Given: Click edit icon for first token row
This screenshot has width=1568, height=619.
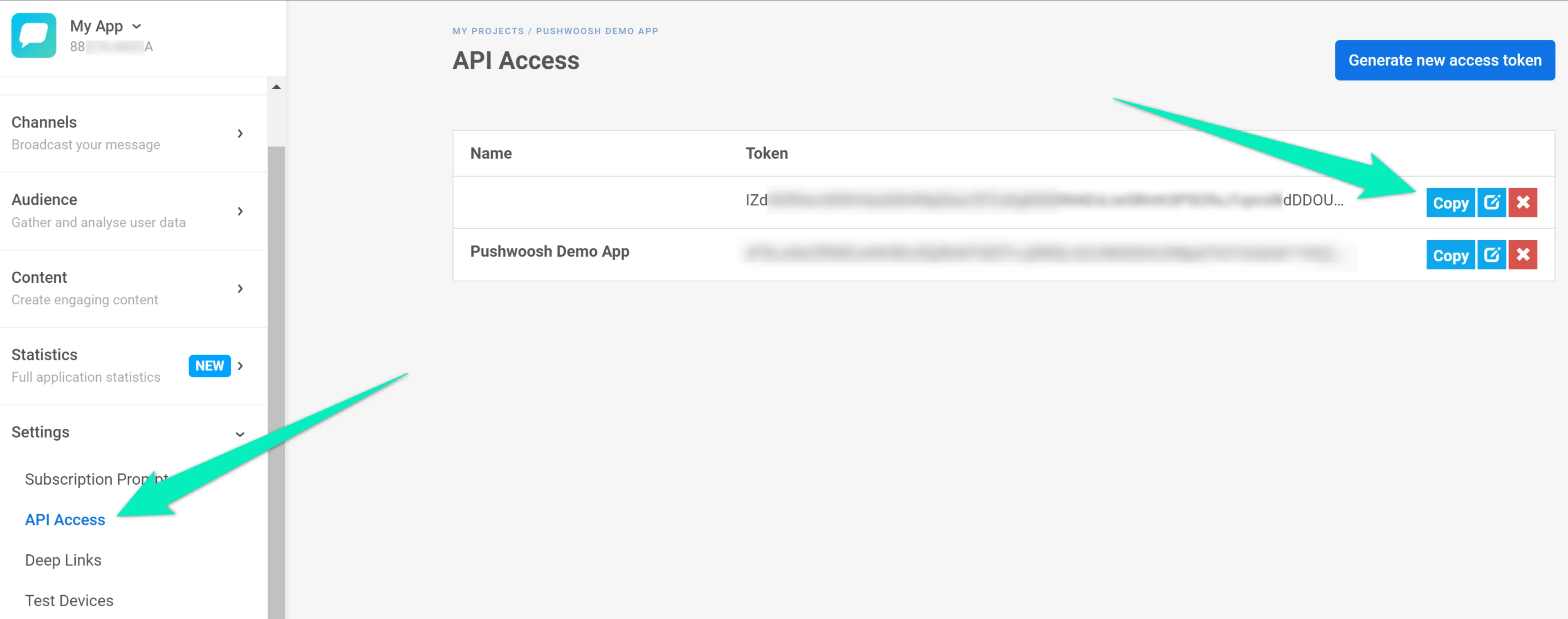Looking at the screenshot, I should coord(1491,202).
